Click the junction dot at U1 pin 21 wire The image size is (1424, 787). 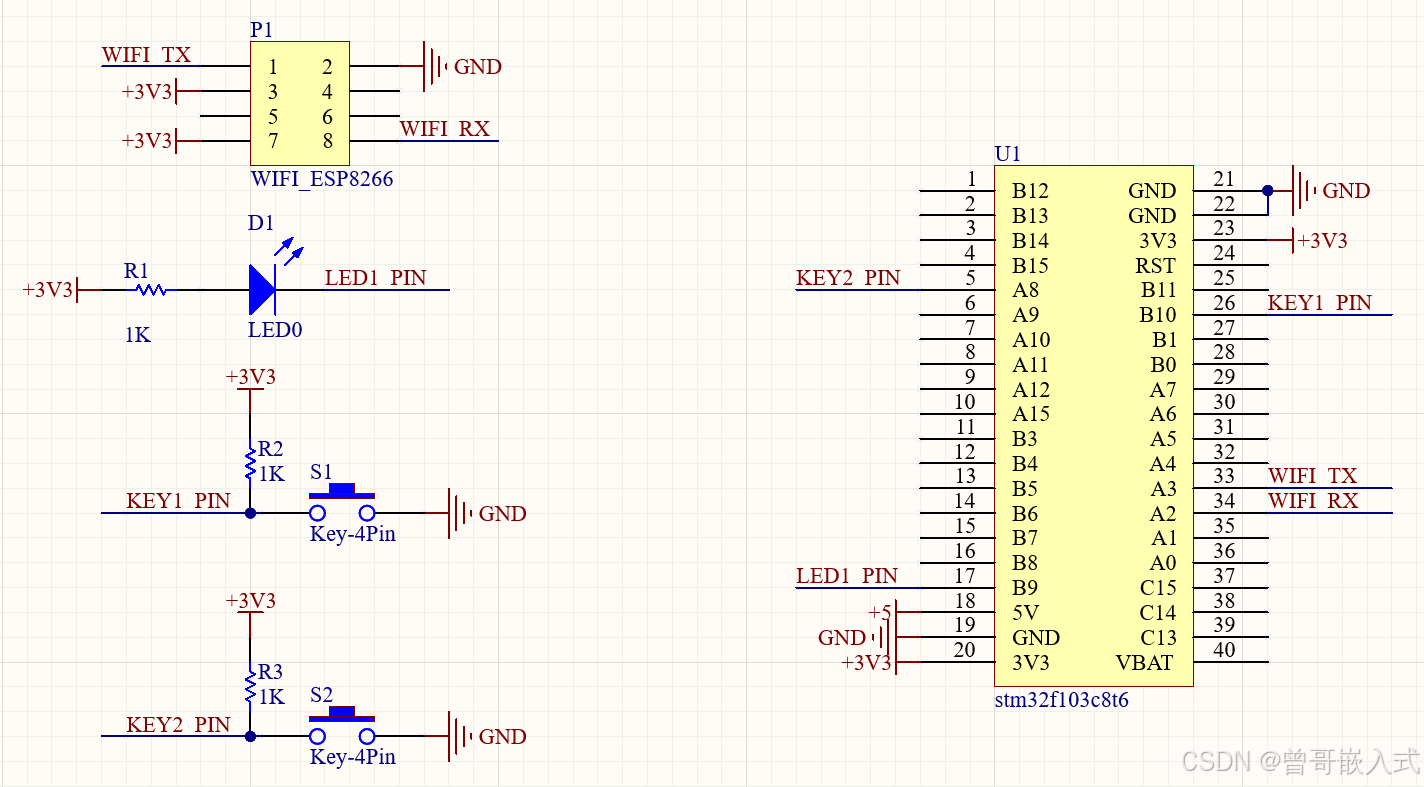(x=1267, y=190)
